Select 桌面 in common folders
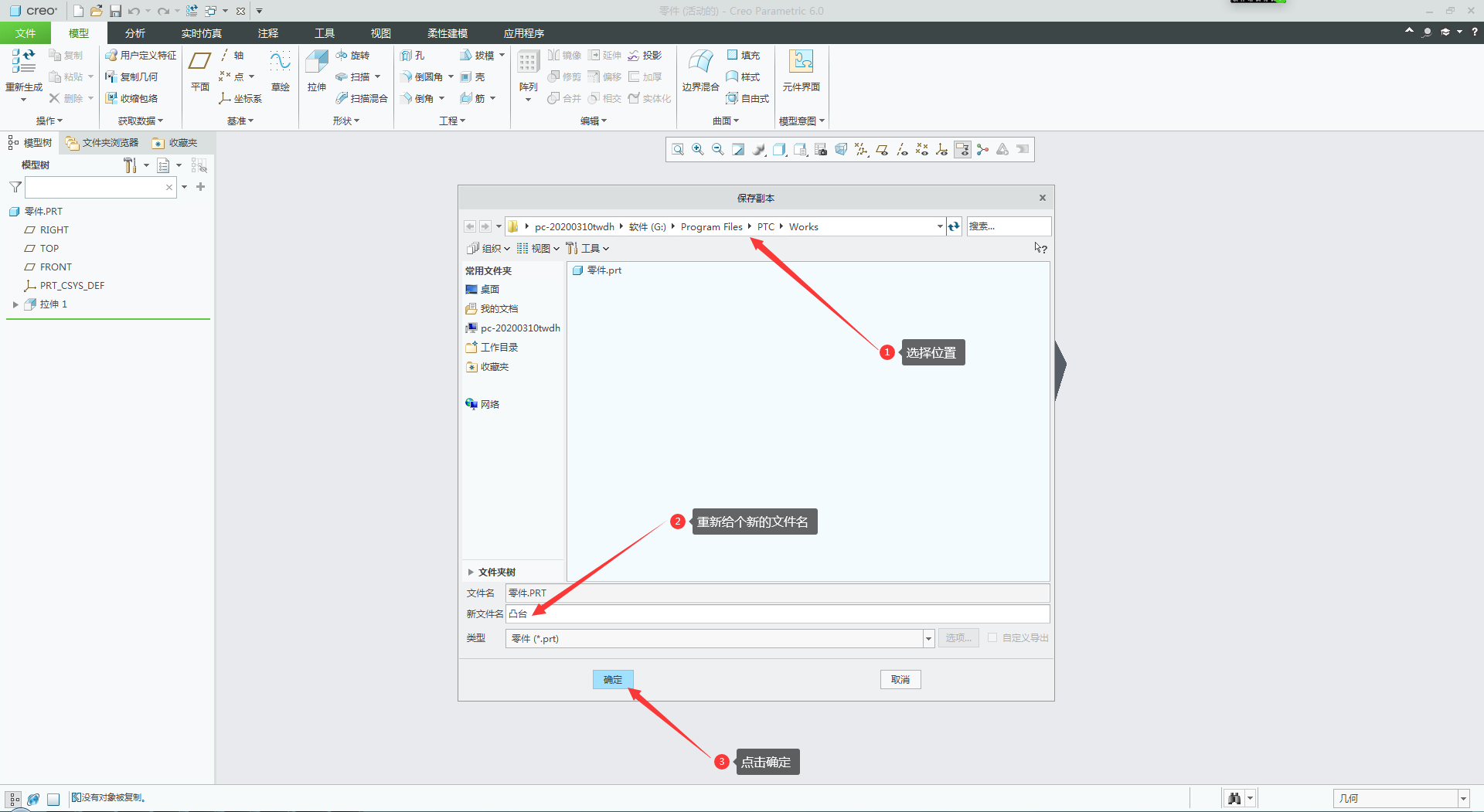 pos(489,290)
